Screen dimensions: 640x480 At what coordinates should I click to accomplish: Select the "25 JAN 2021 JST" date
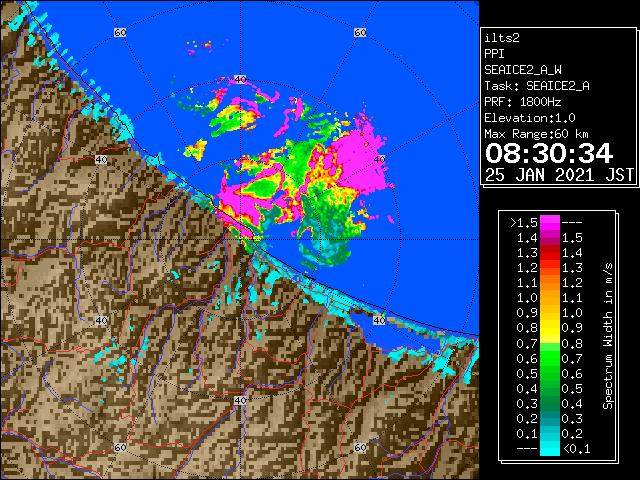pos(560,175)
